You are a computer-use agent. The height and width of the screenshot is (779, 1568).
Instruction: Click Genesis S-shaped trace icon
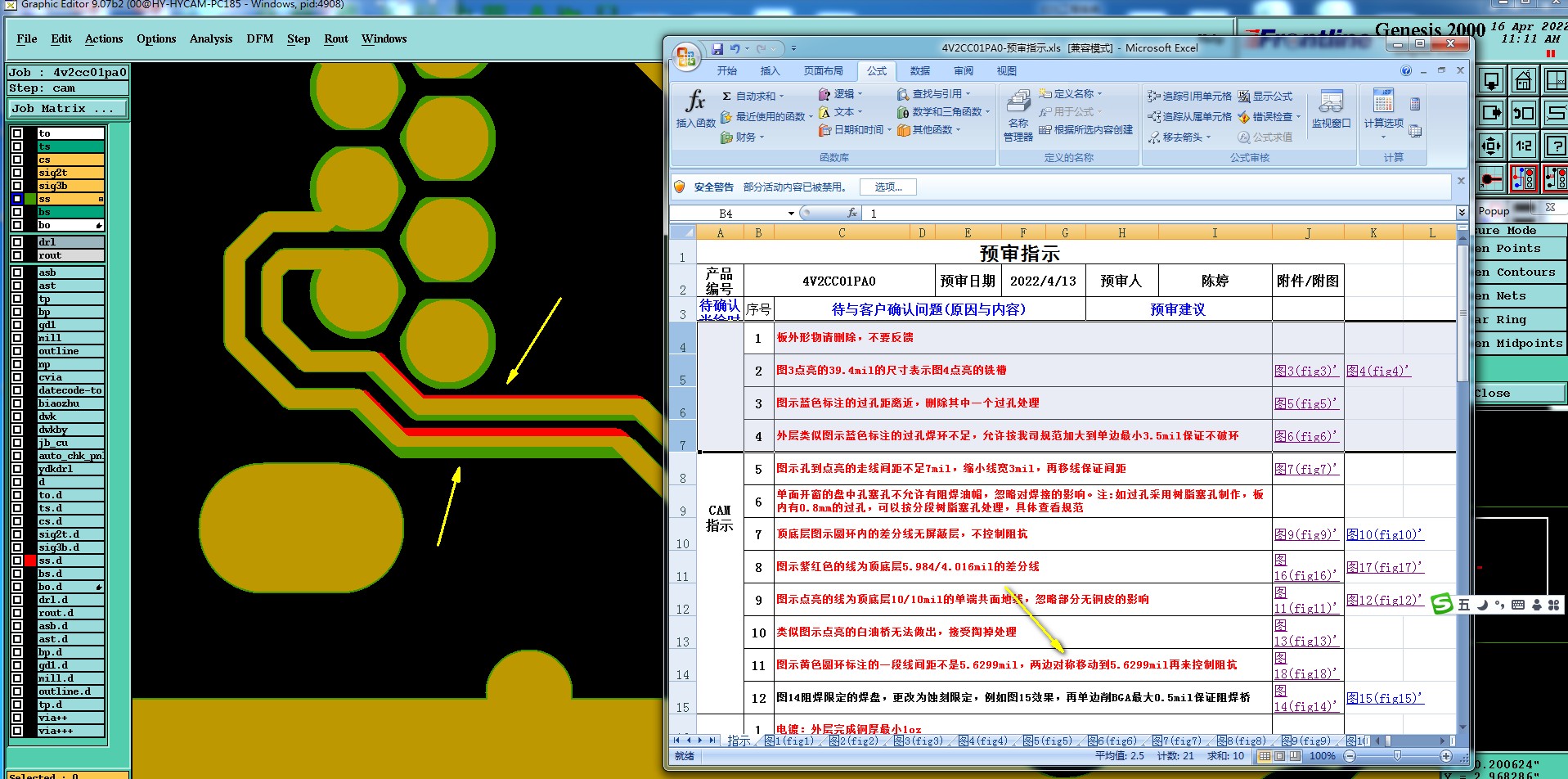click(x=1555, y=113)
